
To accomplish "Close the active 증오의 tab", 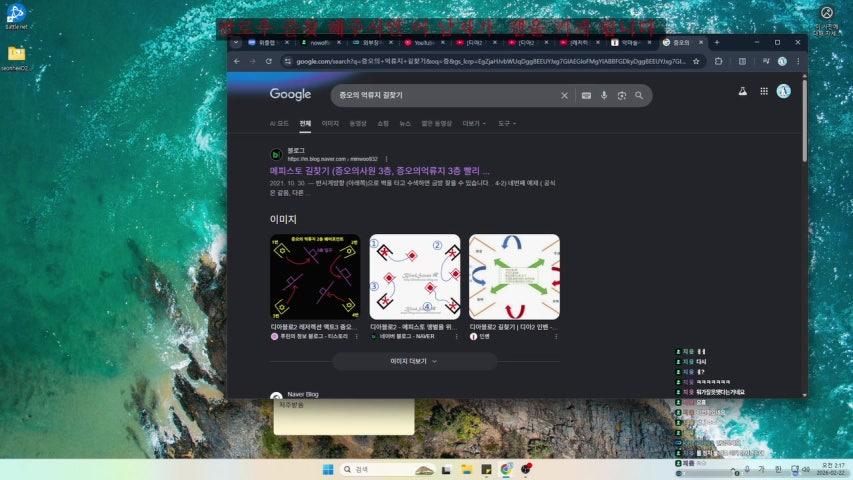I will click(701, 42).
